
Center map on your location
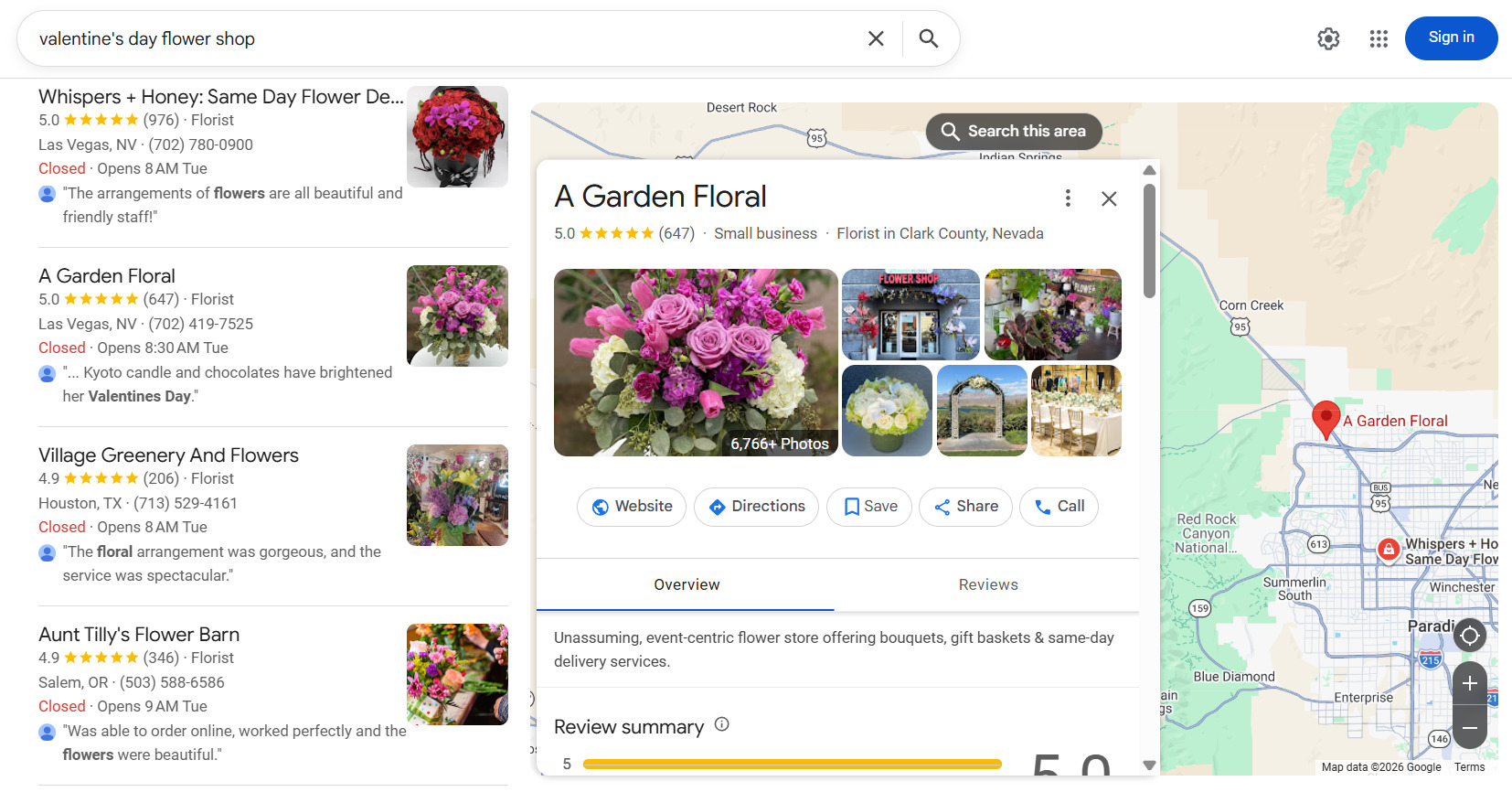(1469, 635)
